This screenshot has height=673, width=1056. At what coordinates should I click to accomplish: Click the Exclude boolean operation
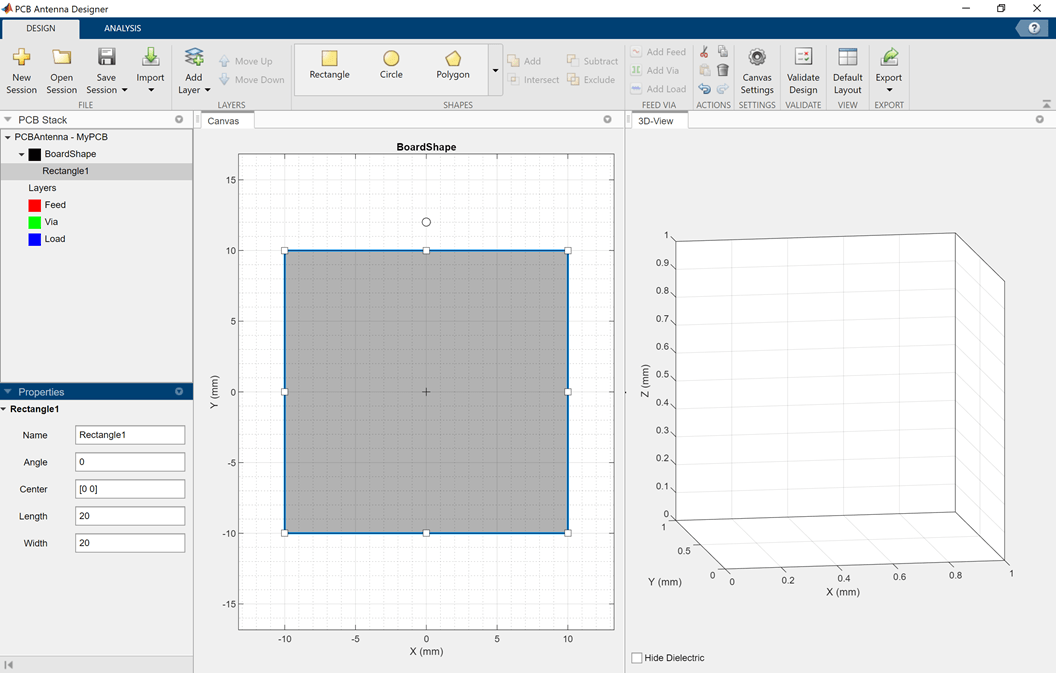(x=591, y=79)
